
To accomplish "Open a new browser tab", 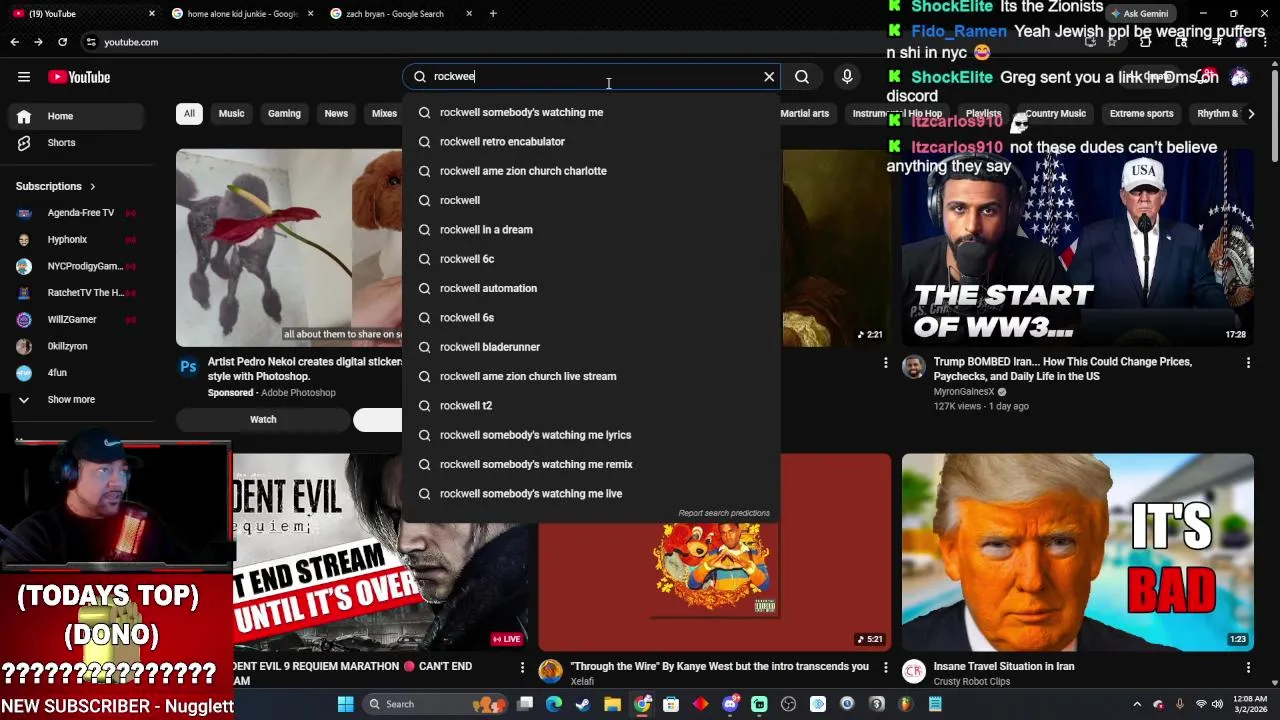I will pyautogui.click(x=493, y=14).
